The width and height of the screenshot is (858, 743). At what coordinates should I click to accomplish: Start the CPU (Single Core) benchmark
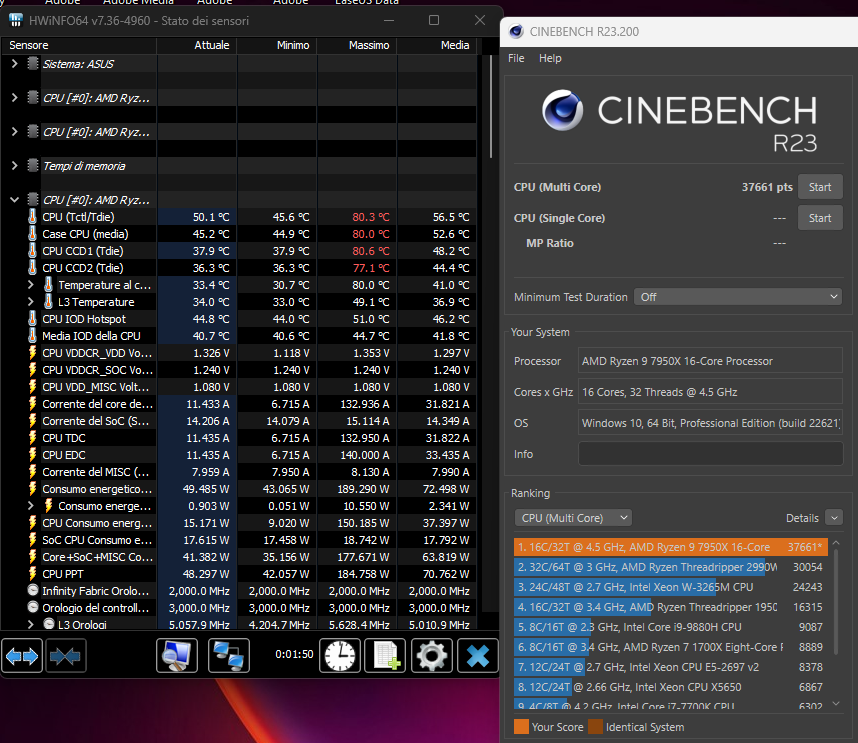820,218
